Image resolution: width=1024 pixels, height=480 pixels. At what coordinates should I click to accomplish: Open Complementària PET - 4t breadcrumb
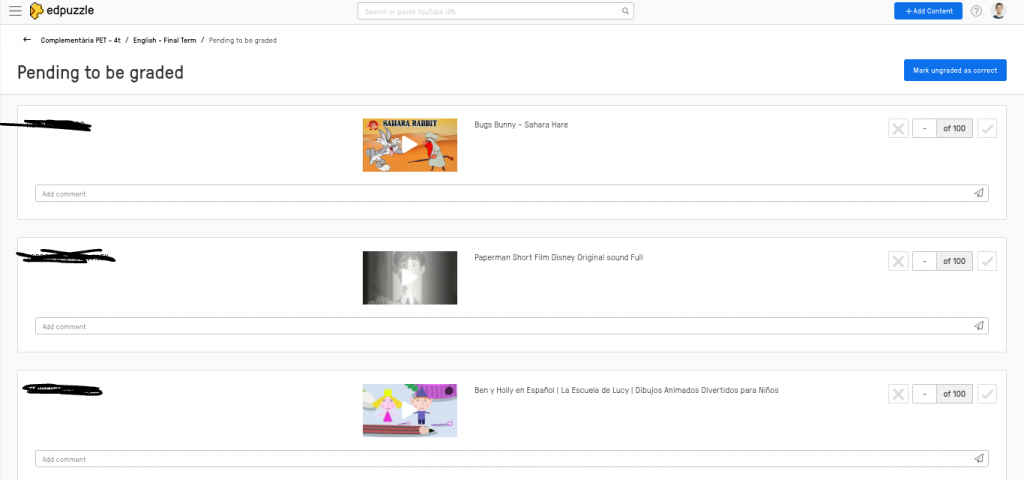pos(80,40)
